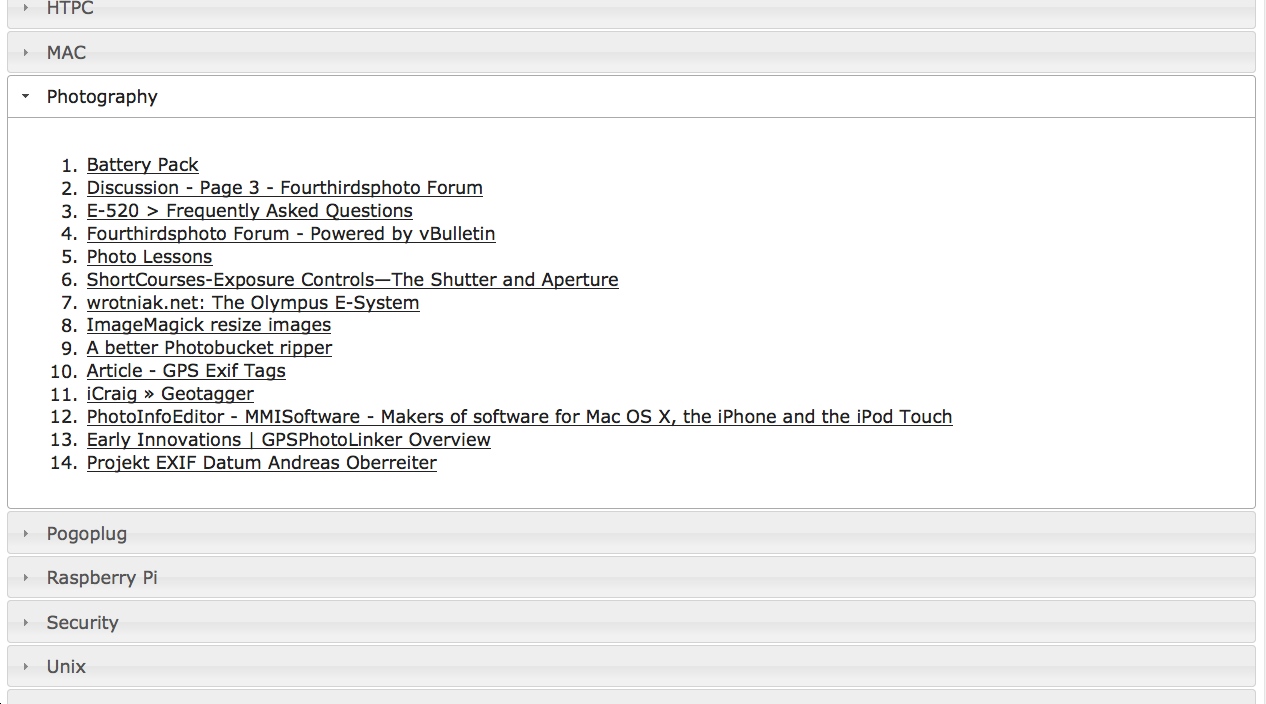Collapse the Photography section

[102, 96]
